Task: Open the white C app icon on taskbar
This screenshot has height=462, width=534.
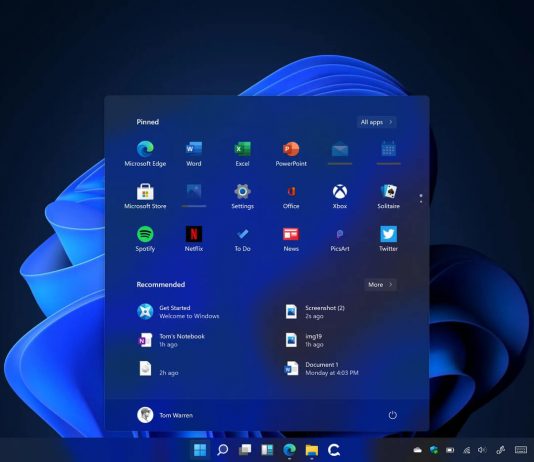Action: [x=334, y=450]
